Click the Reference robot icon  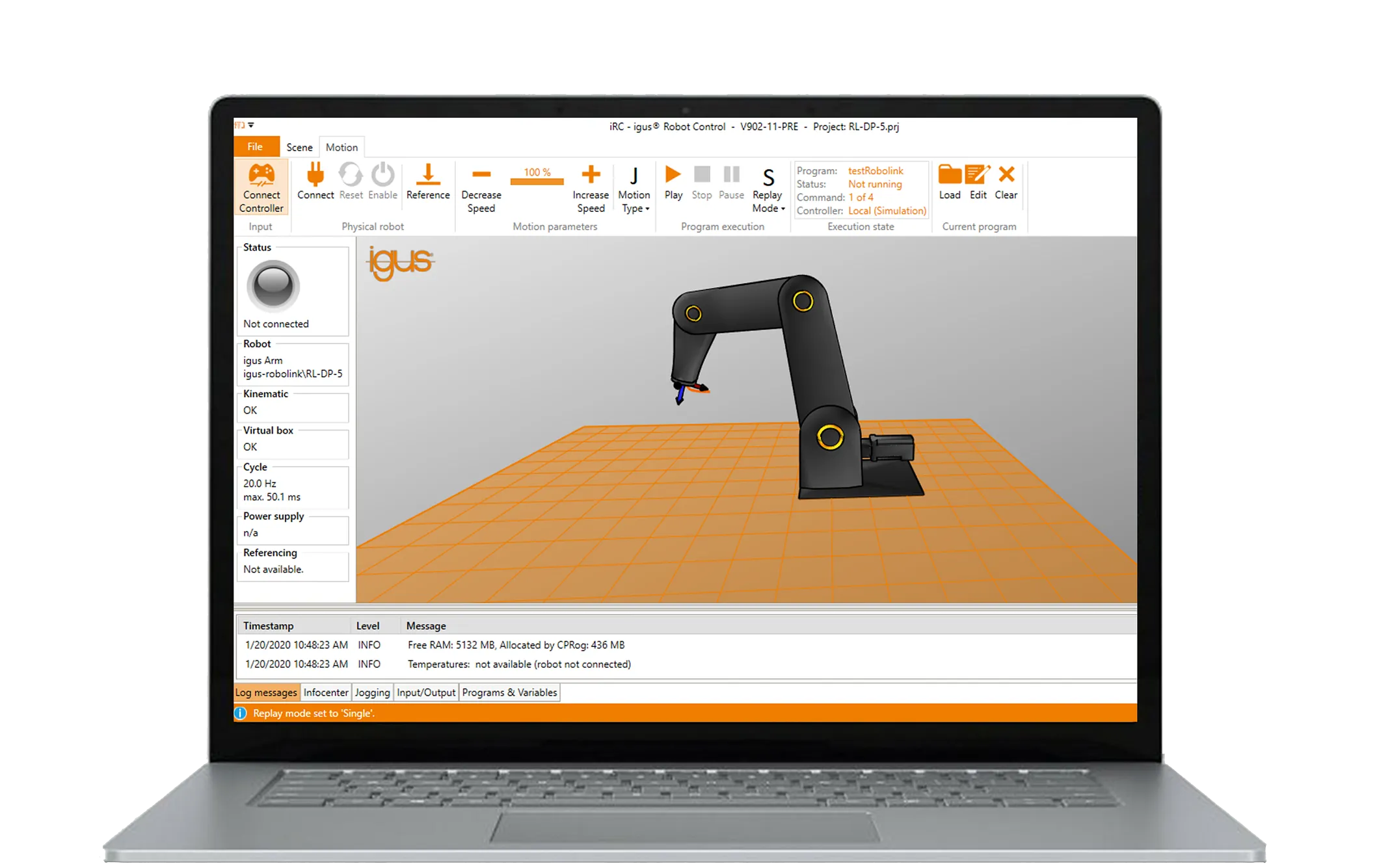[x=428, y=174]
